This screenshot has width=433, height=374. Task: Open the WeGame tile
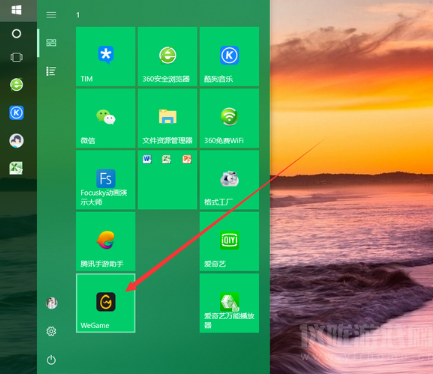106,303
